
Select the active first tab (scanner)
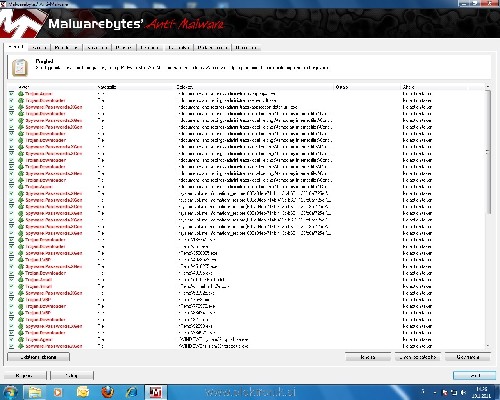coord(16,47)
